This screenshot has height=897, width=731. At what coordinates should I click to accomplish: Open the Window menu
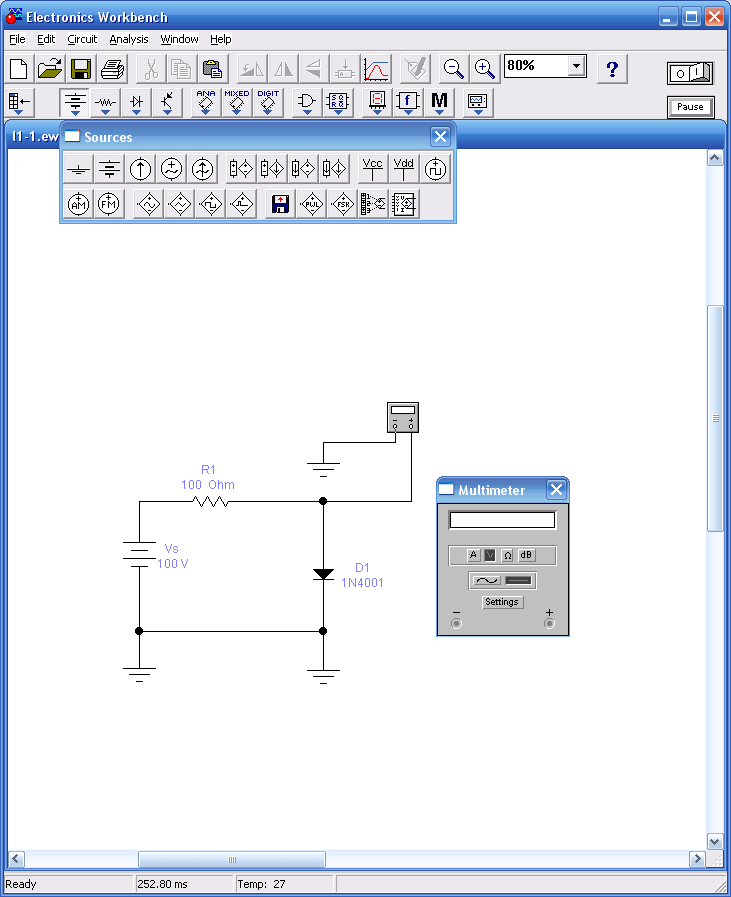click(179, 39)
